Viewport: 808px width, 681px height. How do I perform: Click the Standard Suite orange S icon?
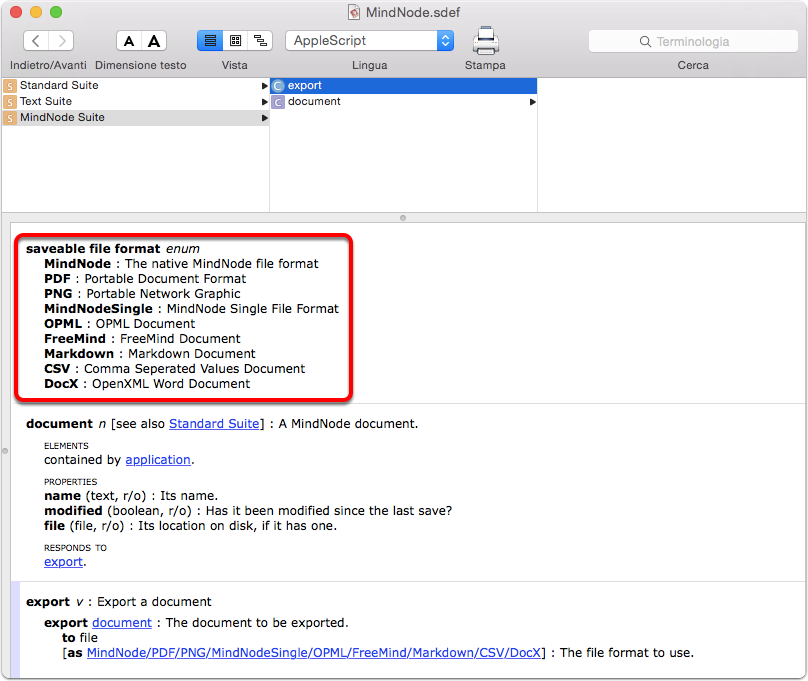(x=10, y=86)
